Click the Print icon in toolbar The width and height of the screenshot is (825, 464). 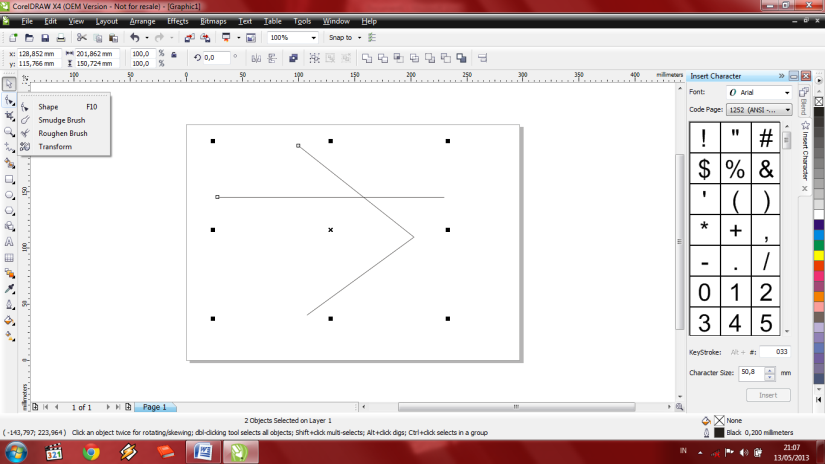(x=61, y=38)
